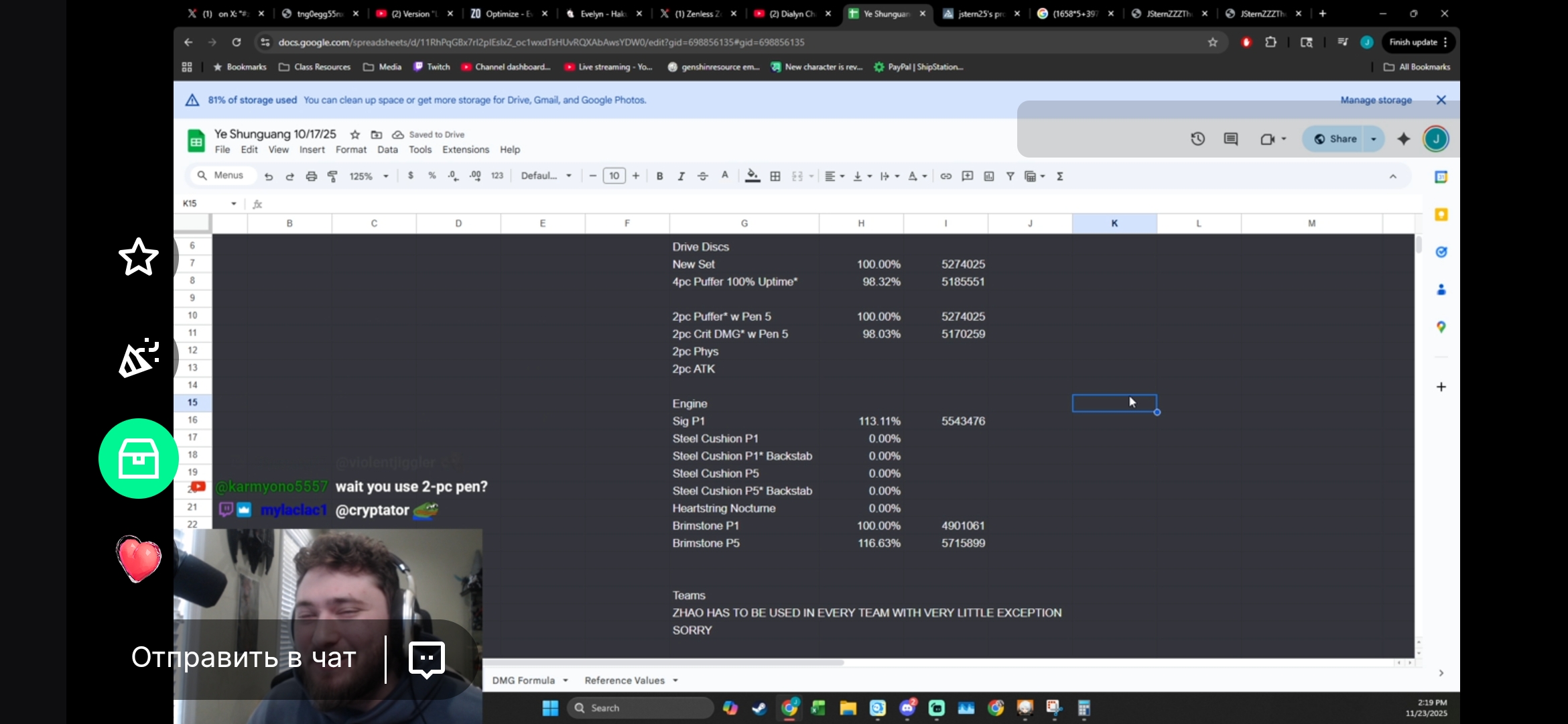The width and height of the screenshot is (1568, 724).
Task: Click the insert link icon
Action: point(945,176)
